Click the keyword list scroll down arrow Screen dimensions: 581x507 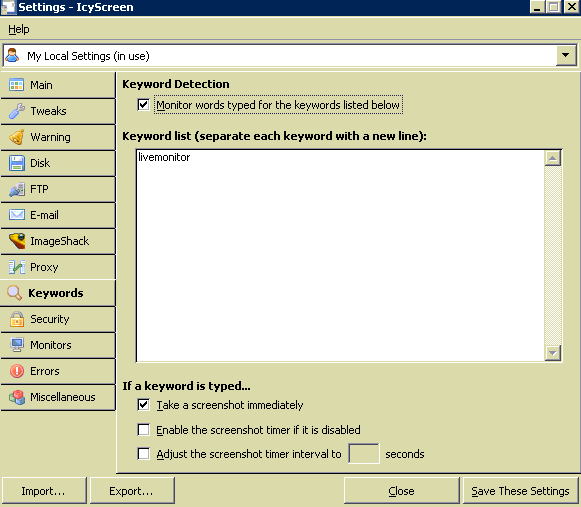(552, 353)
